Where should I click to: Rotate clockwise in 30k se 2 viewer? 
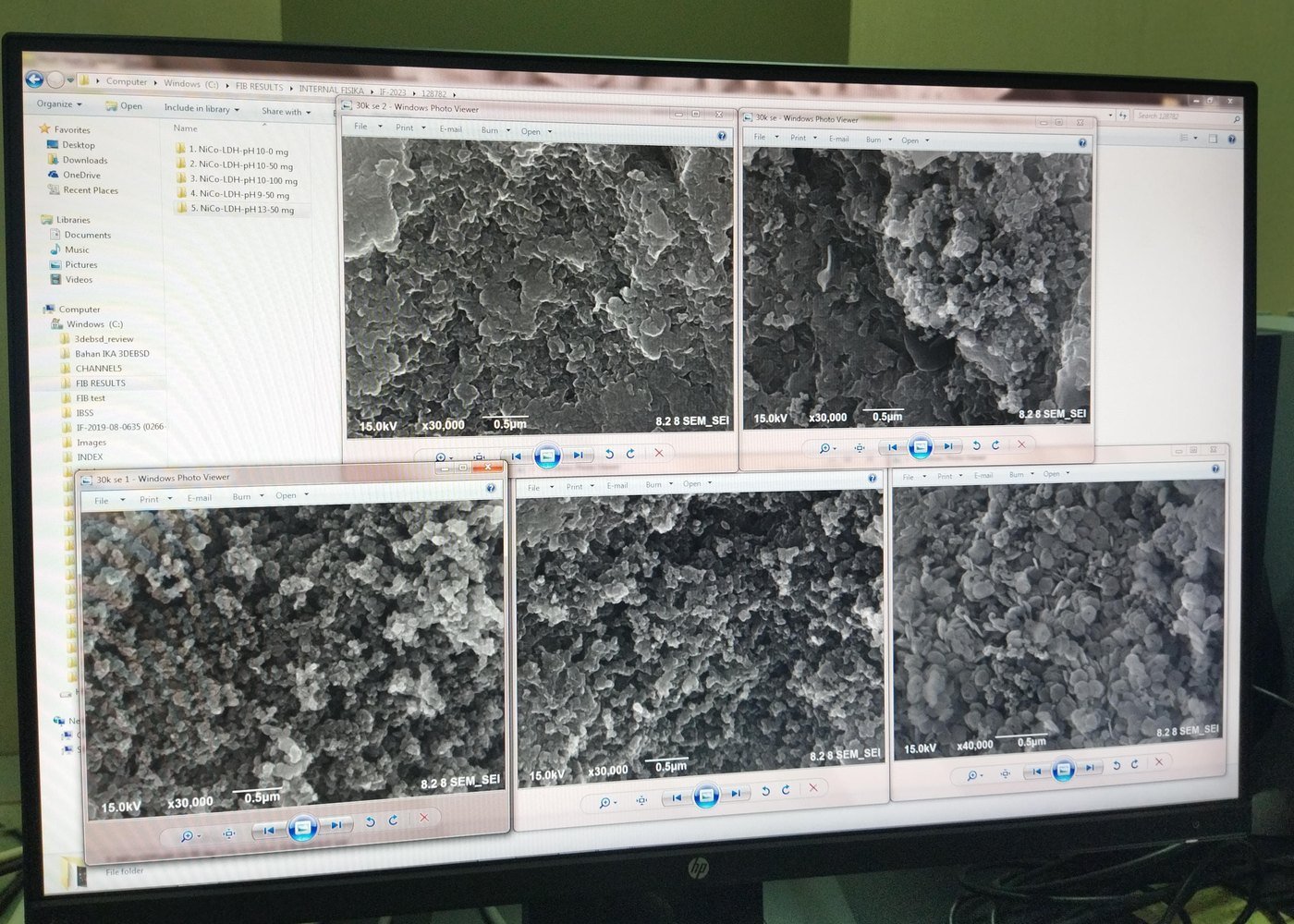(630, 454)
